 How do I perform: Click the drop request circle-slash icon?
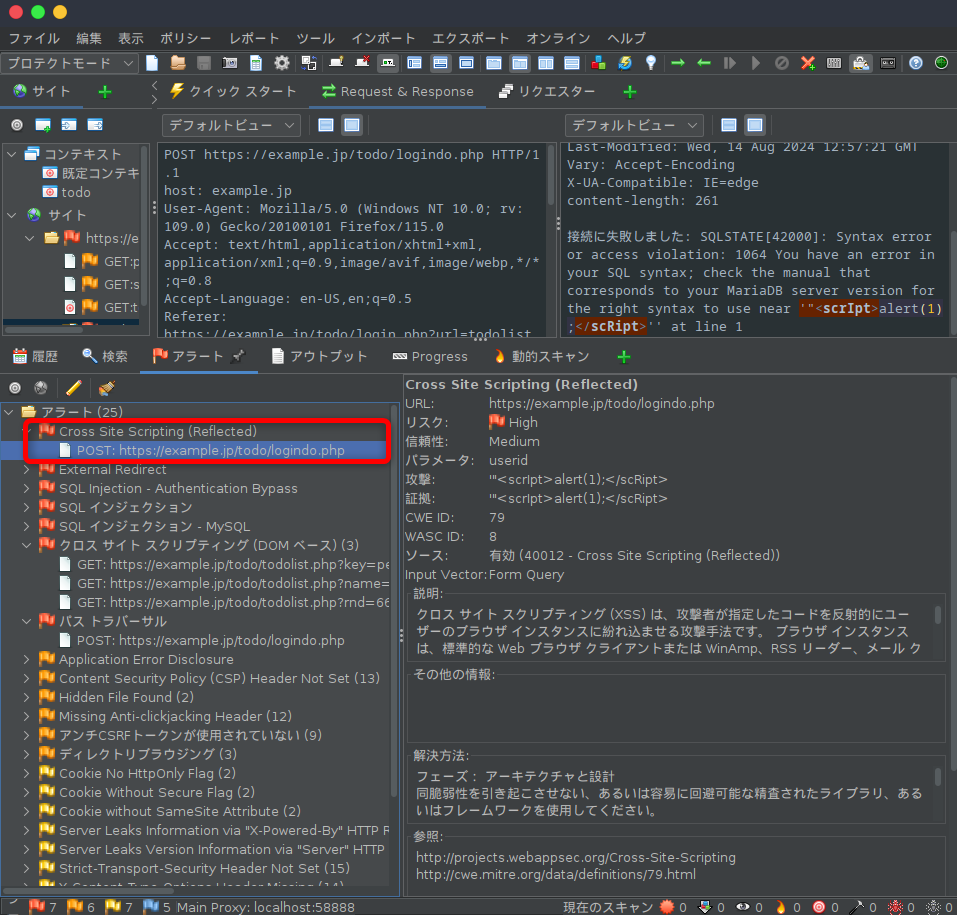tap(782, 63)
